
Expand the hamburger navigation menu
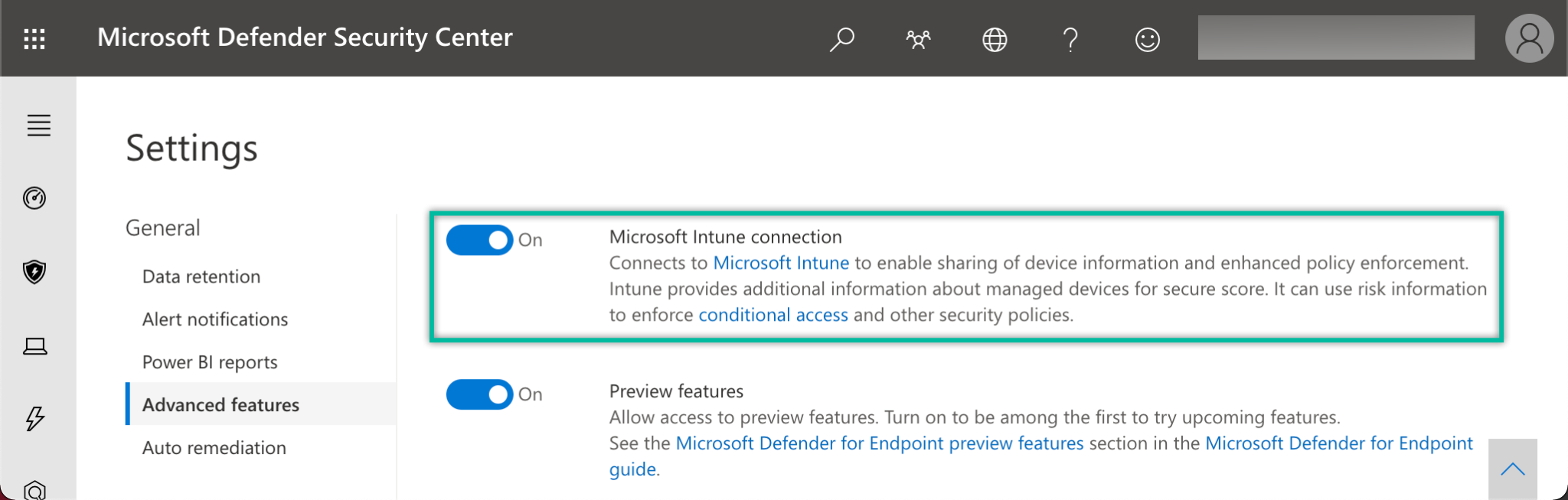point(38,125)
